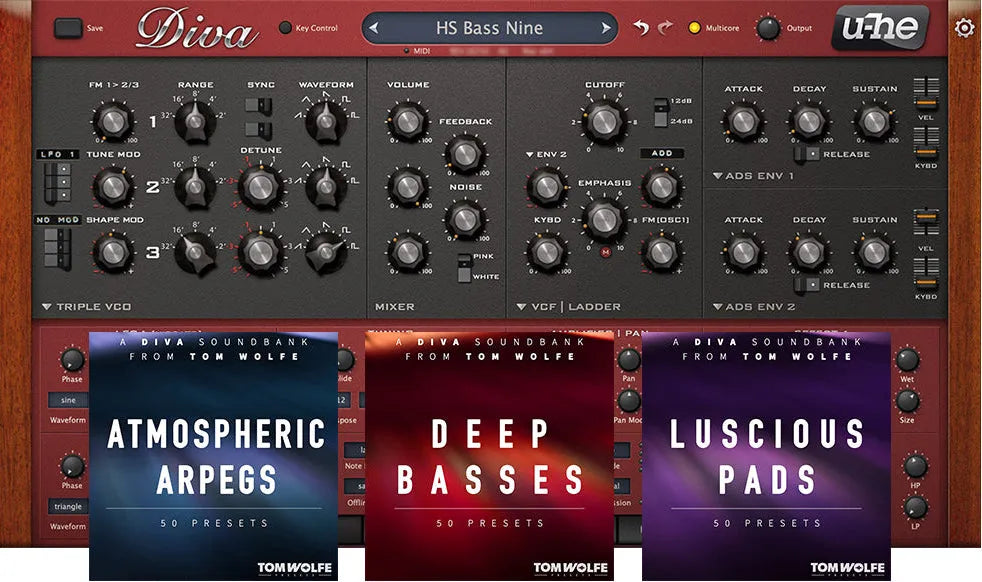This screenshot has height=582, width=982.
Task: Click the HS Bass Nine preset display
Action: pyautogui.click(x=489, y=28)
